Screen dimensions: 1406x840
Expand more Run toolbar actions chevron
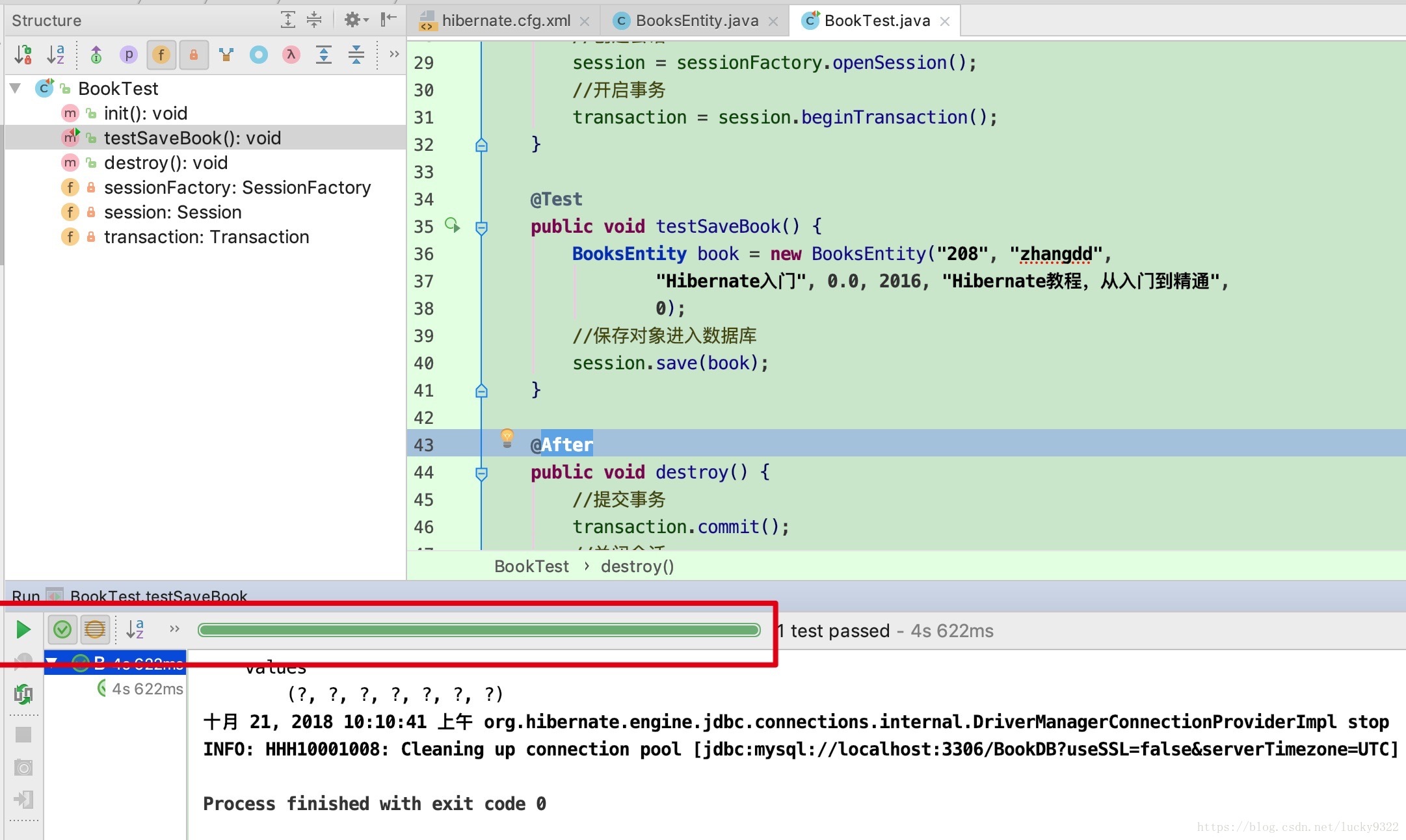point(174,629)
